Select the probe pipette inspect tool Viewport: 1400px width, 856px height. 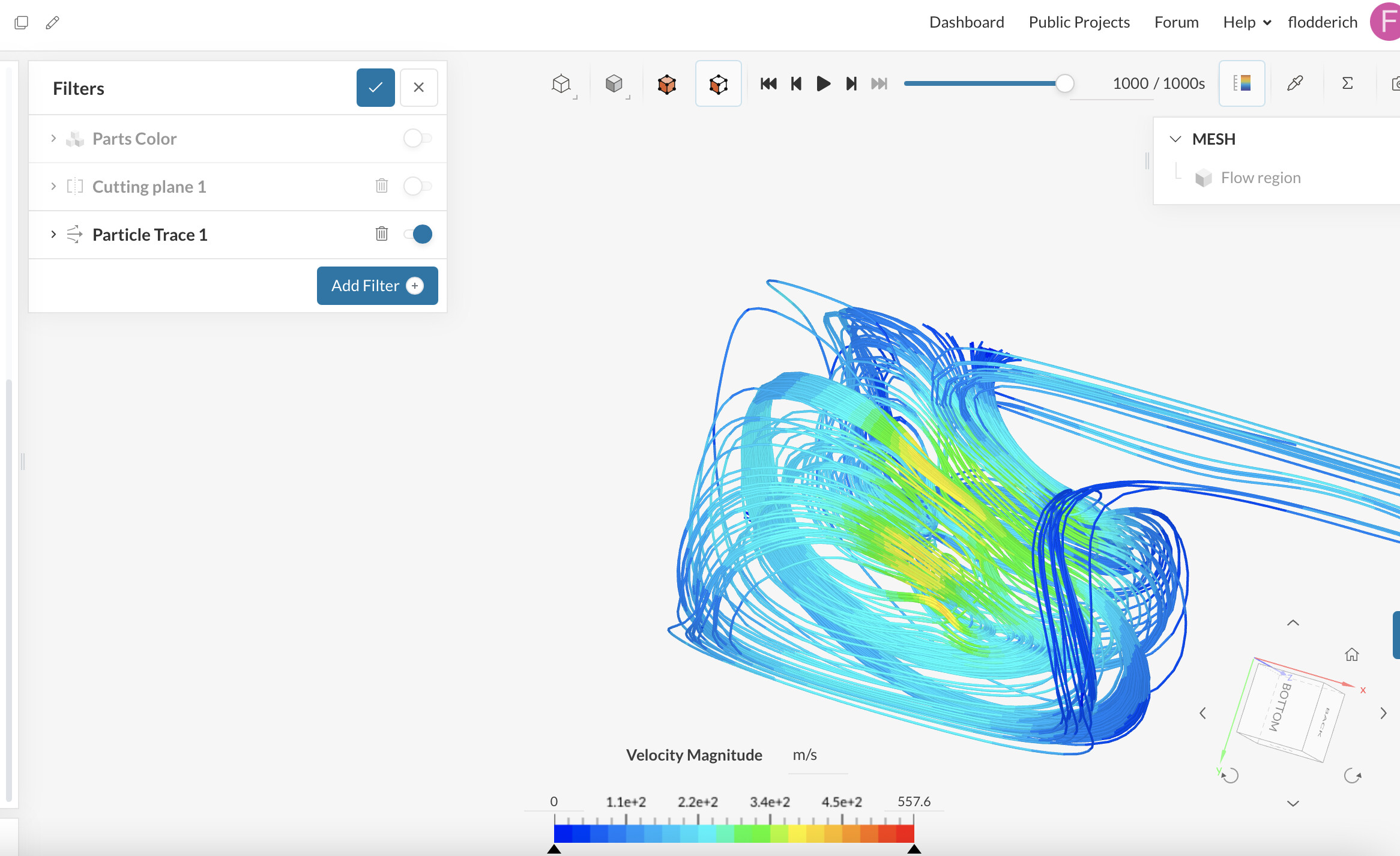click(1295, 83)
